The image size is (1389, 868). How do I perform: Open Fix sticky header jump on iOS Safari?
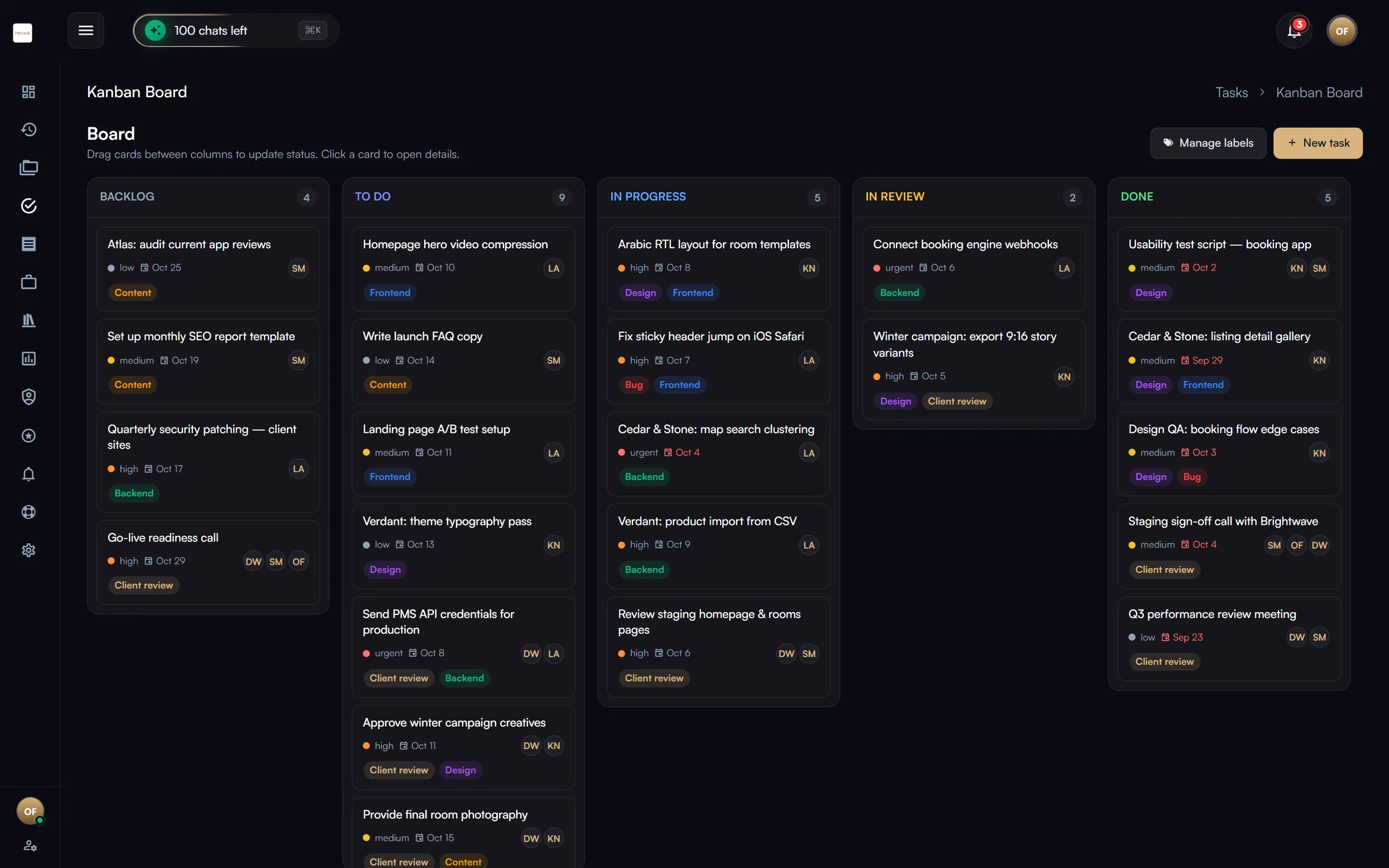718,361
